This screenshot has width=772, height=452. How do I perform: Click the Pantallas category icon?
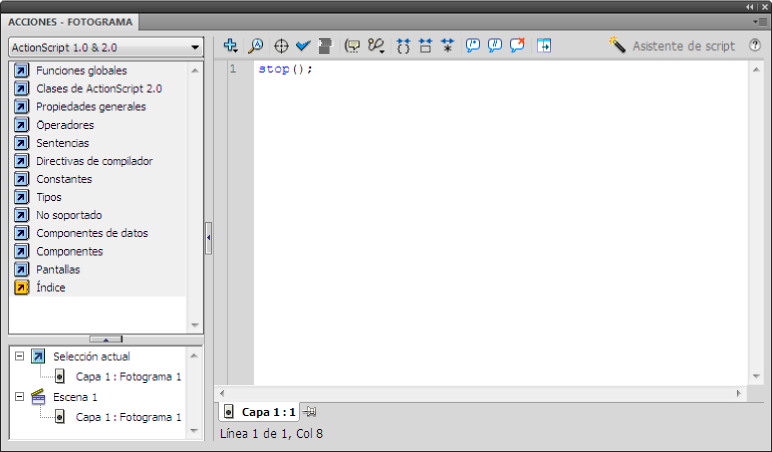click(x=21, y=269)
